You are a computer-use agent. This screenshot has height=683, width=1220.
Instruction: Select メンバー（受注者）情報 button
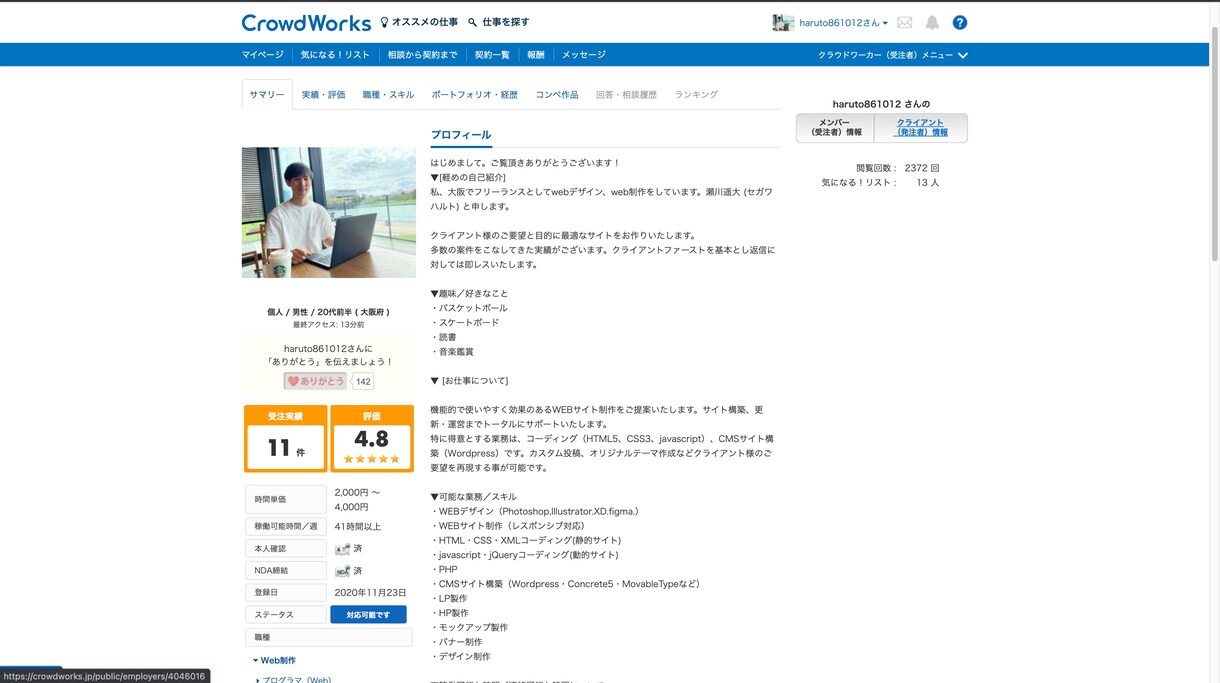tap(835, 128)
